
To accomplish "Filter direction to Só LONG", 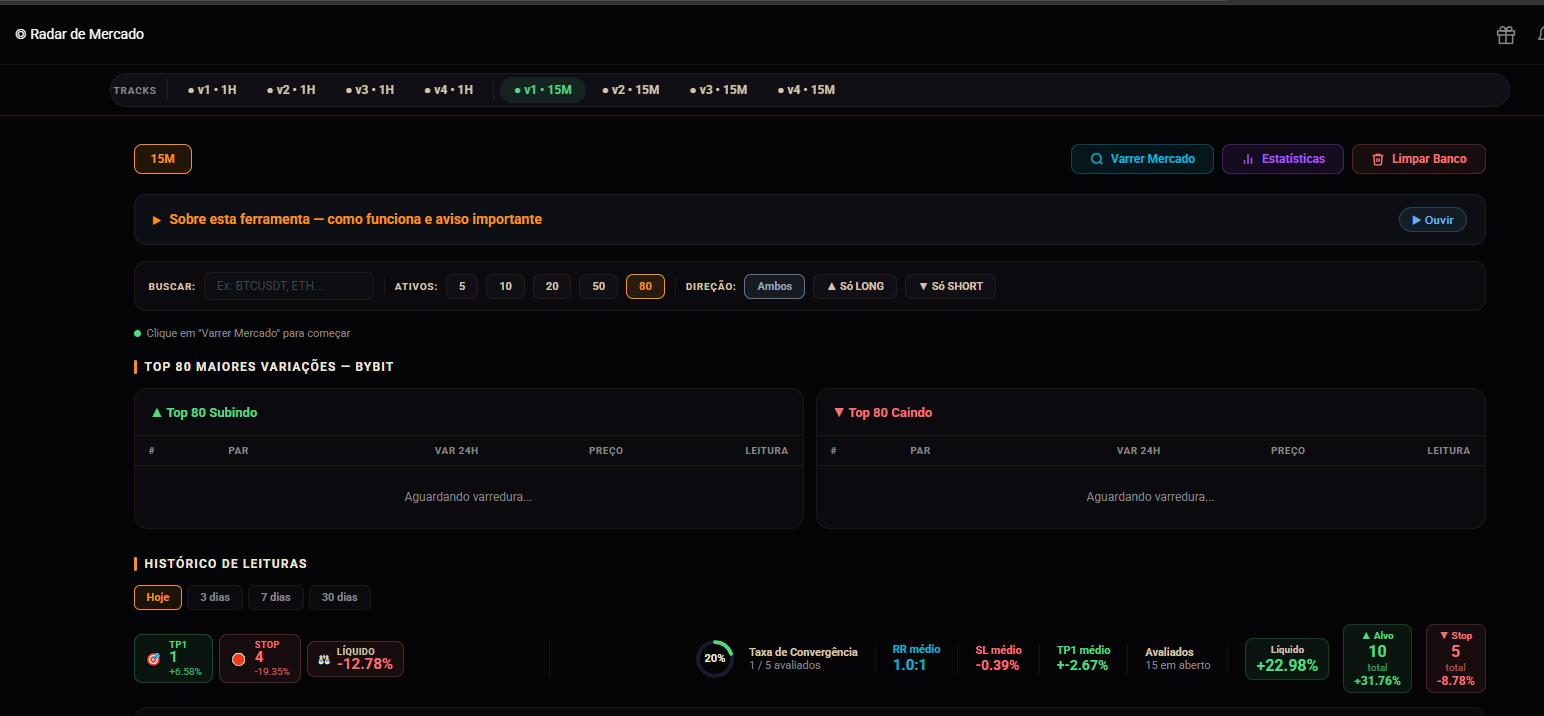I will tap(855, 287).
